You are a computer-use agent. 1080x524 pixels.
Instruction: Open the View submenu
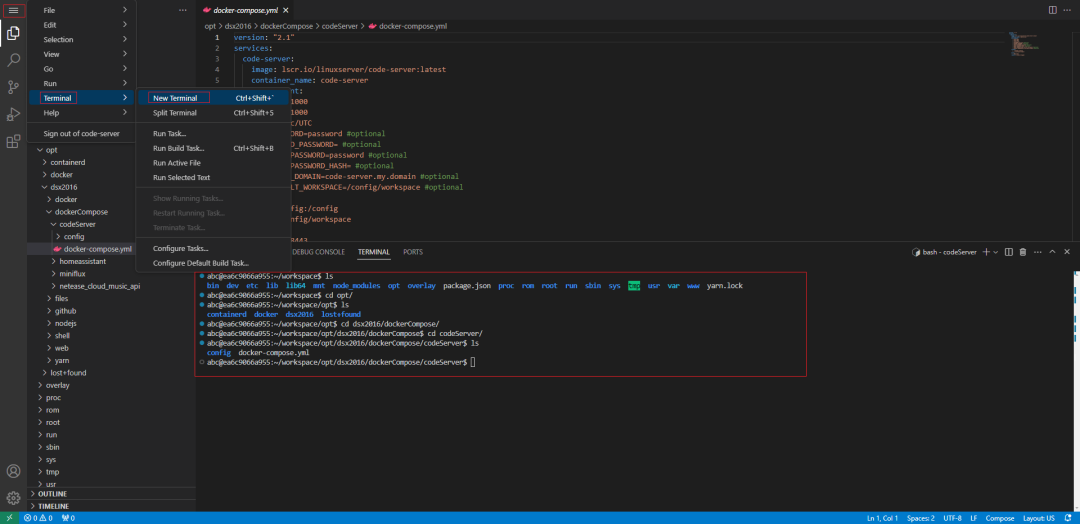point(81,54)
